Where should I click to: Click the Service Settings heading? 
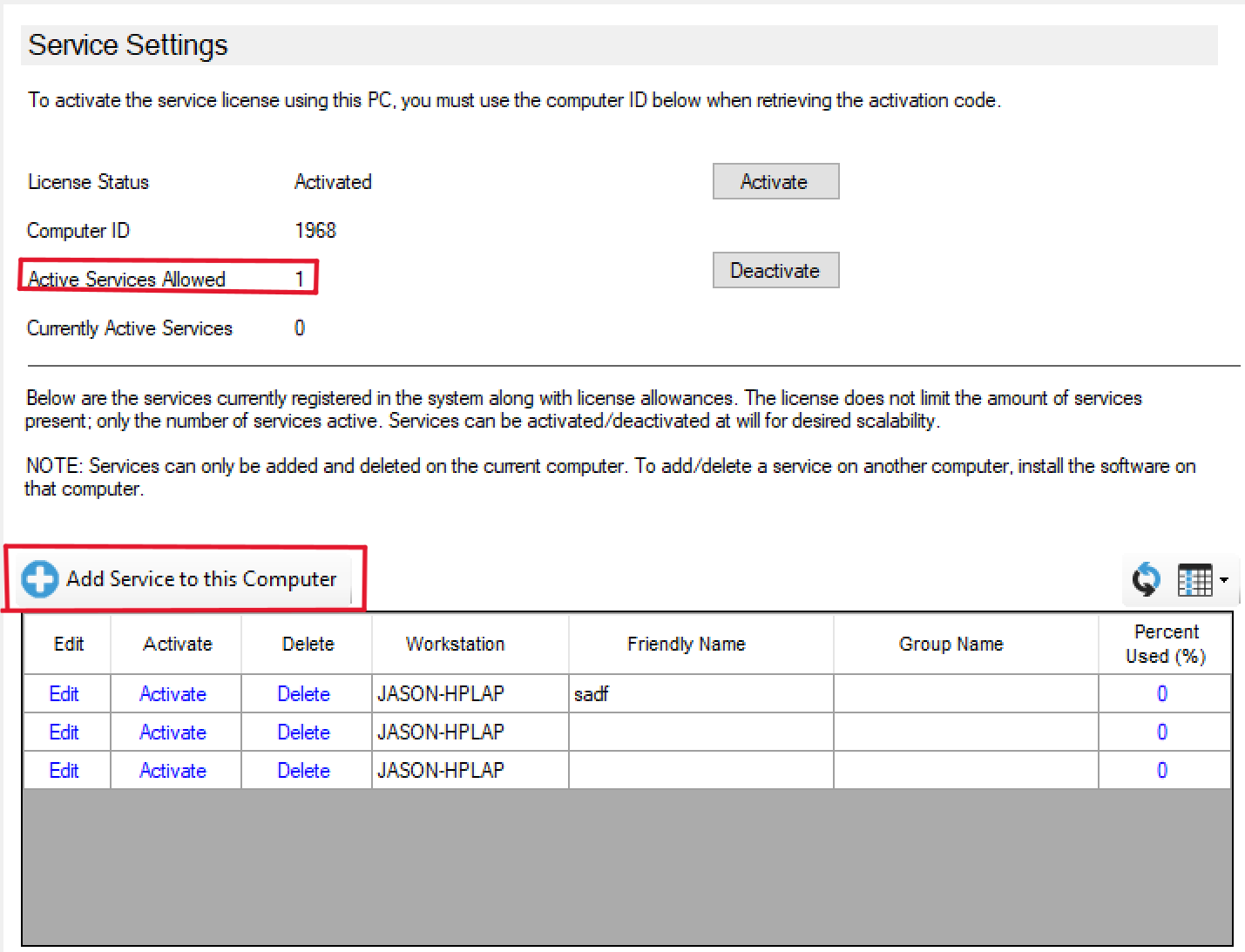[x=128, y=44]
